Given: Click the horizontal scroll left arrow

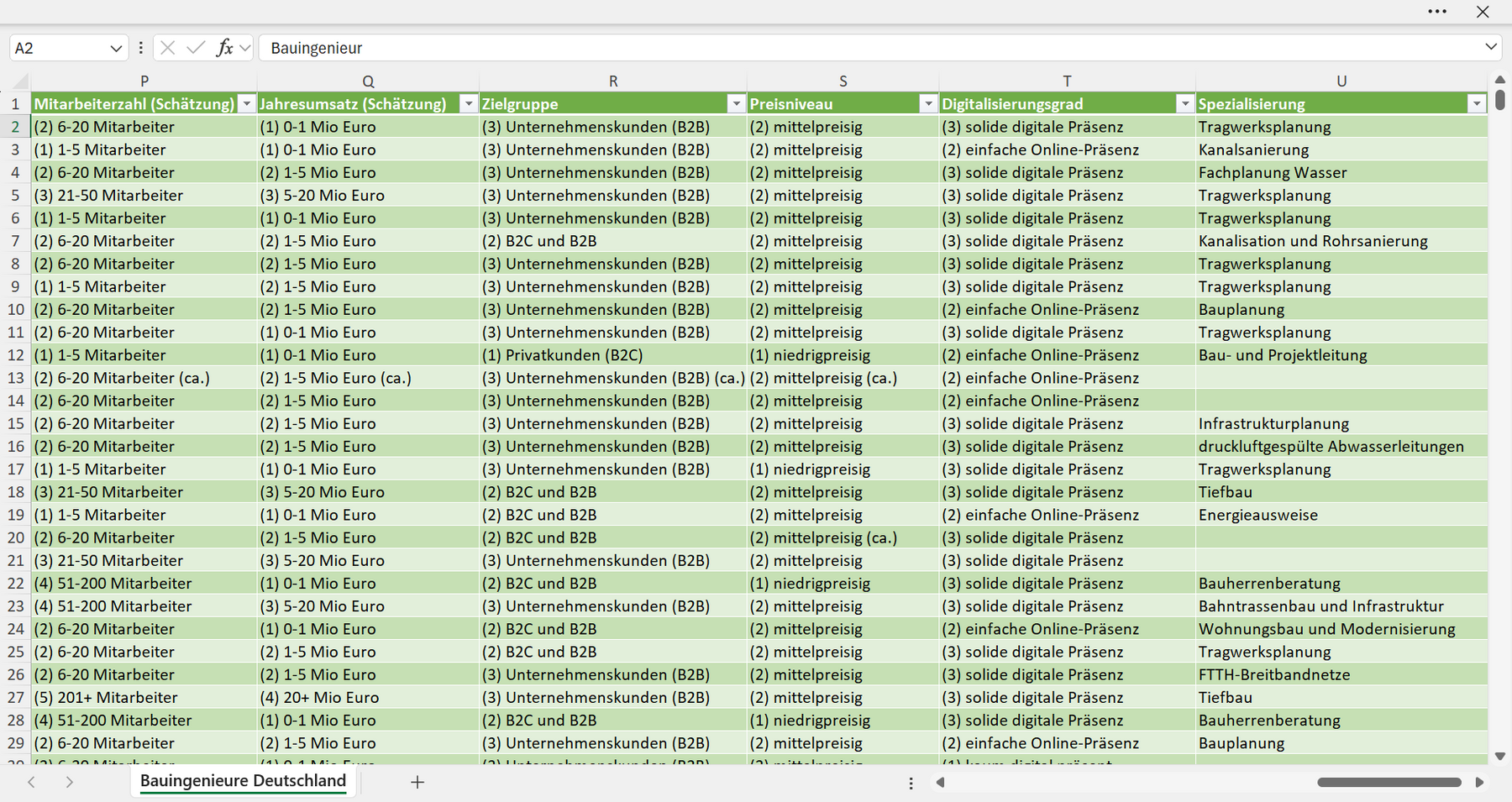Looking at the screenshot, I should coord(940,783).
